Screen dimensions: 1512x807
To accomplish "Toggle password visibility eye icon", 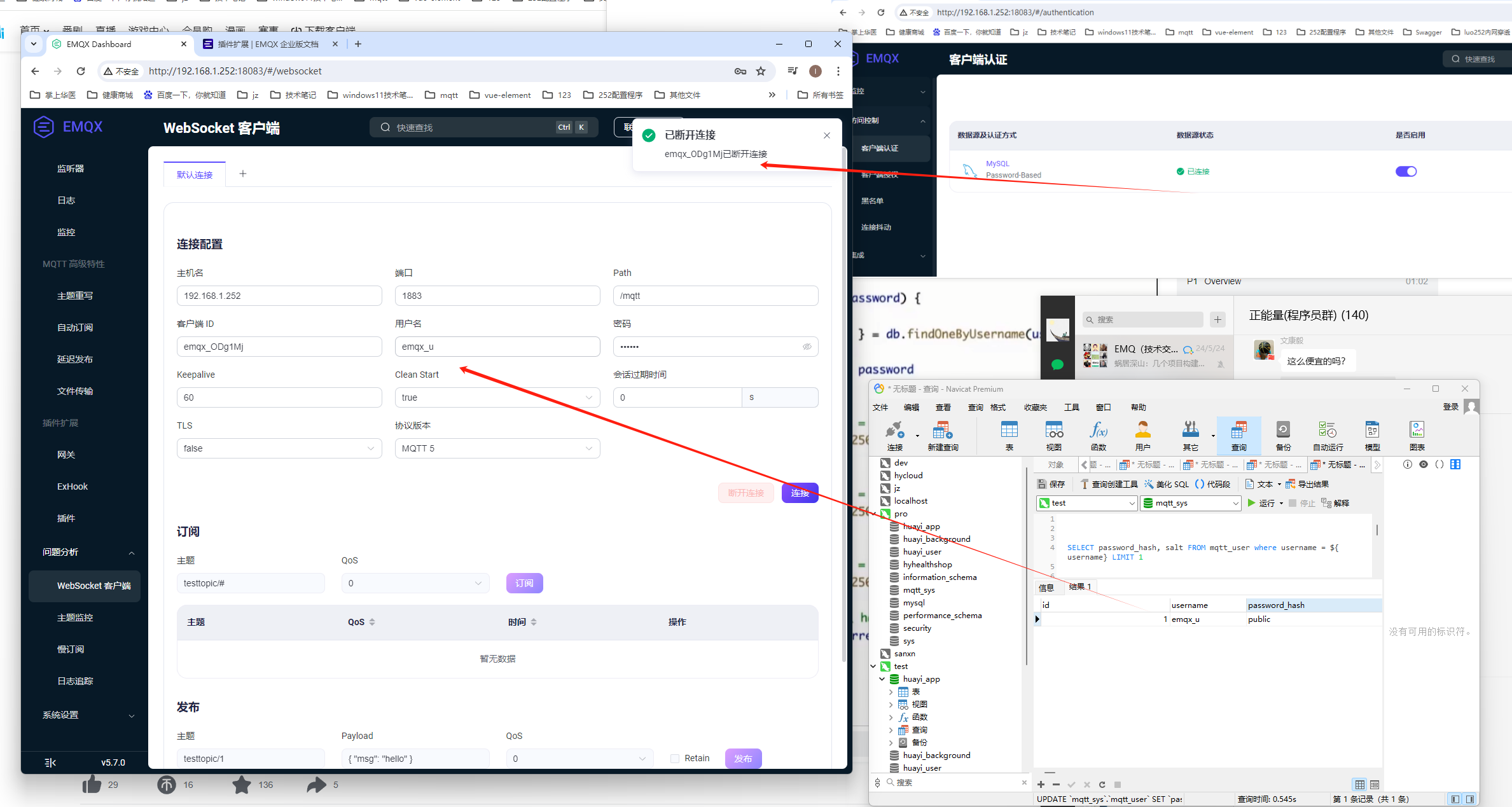I will pyautogui.click(x=807, y=347).
